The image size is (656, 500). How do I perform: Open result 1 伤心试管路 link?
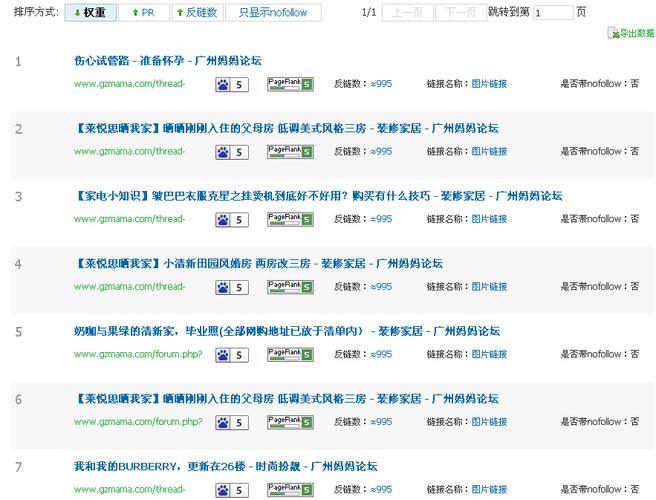168,61
